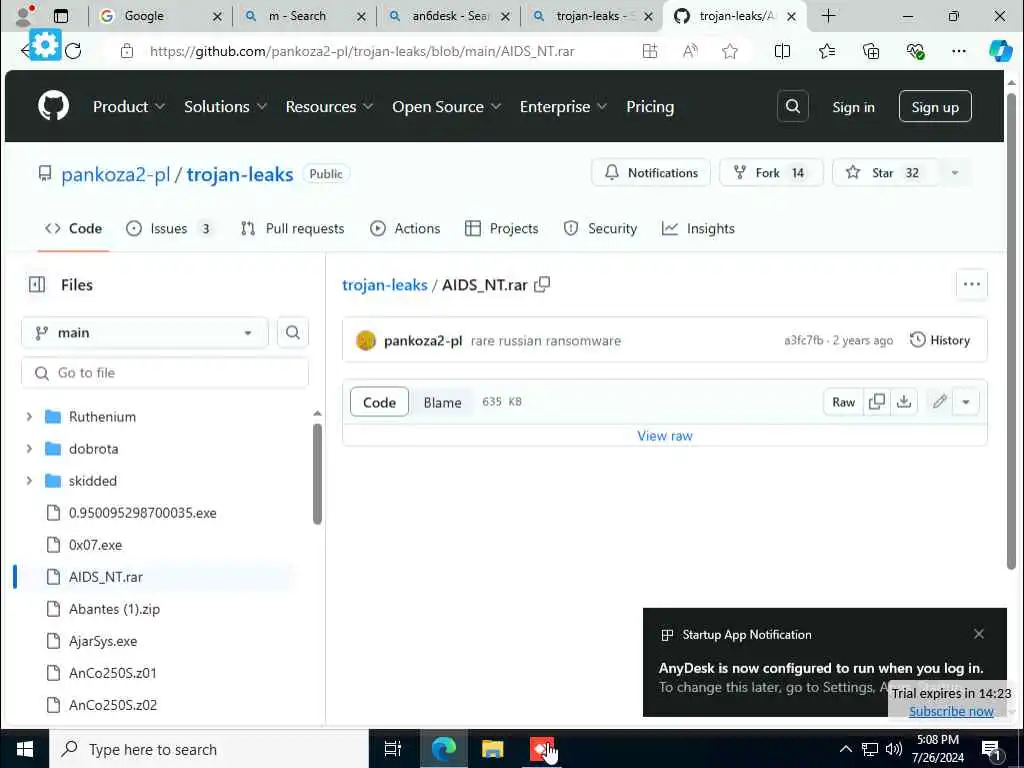Open Task View on the taskbar
This screenshot has height=768, width=1024.
pos(392,748)
